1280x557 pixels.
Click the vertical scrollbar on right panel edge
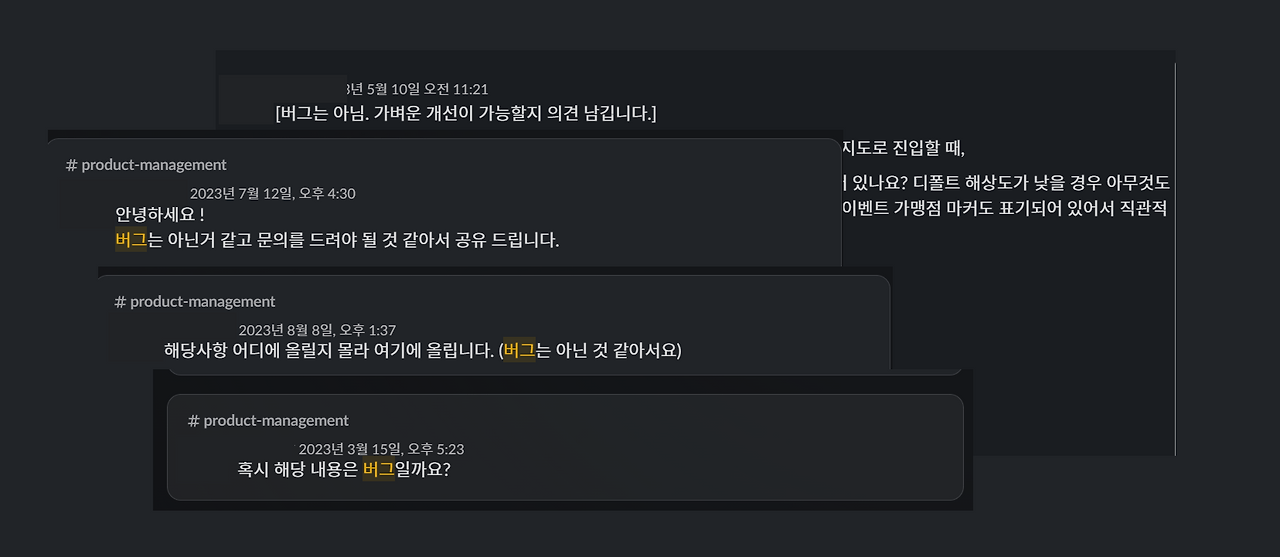[1175, 259]
